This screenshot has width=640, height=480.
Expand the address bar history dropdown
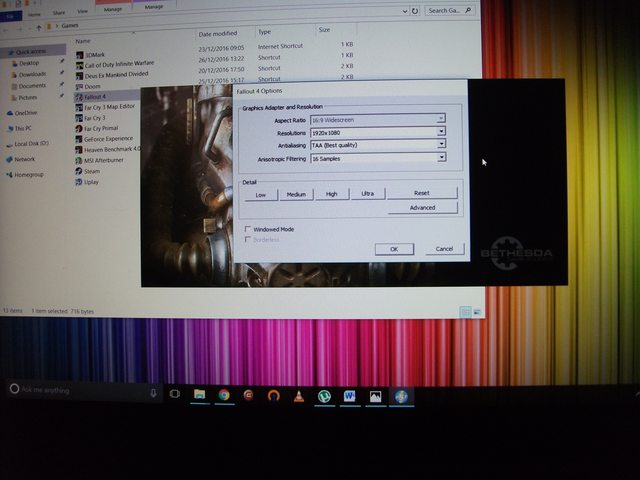click(x=404, y=11)
